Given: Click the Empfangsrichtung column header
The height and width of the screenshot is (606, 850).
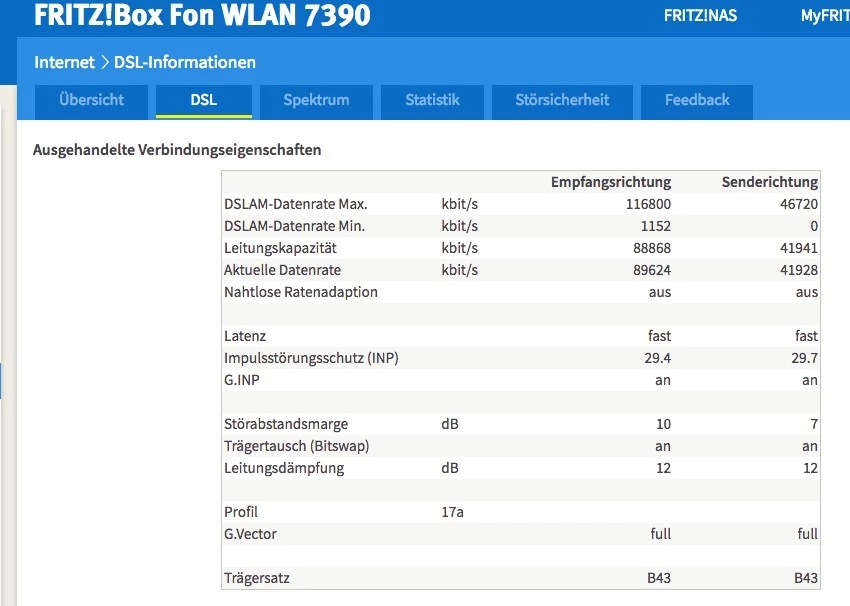Looking at the screenshot, I should [x=611, y=182].
